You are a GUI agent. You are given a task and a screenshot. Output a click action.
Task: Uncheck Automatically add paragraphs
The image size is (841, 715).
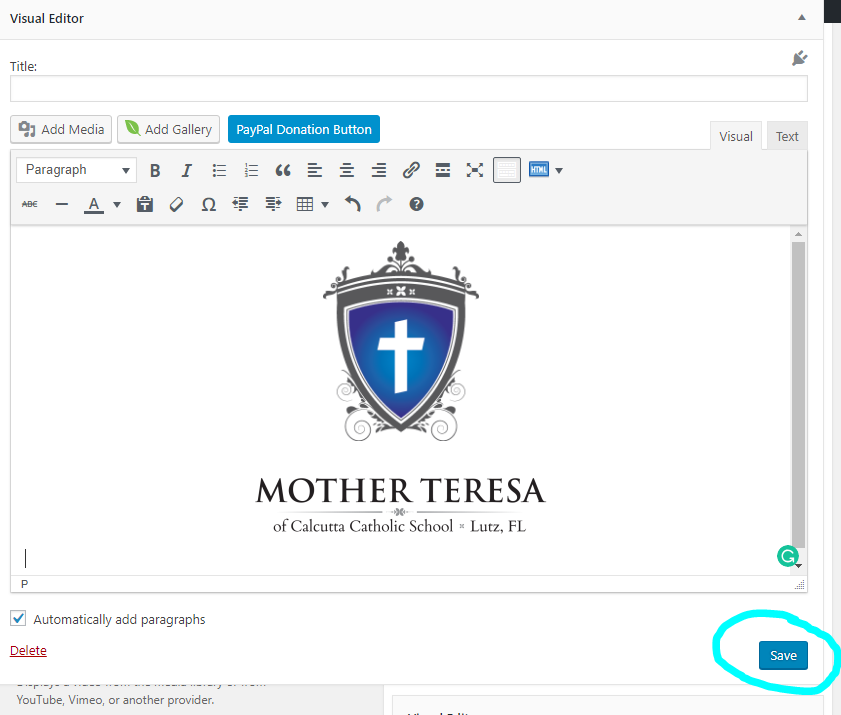coord(18,619)
